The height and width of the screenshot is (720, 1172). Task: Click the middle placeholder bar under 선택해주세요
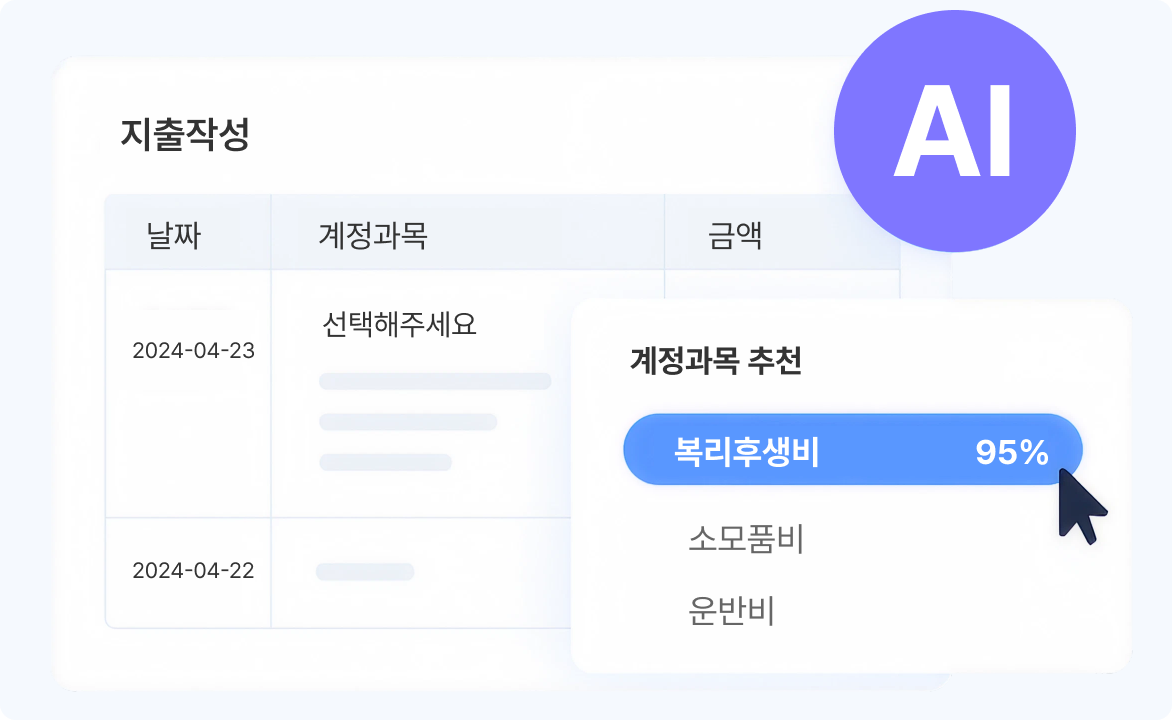(x=408, y=422)
